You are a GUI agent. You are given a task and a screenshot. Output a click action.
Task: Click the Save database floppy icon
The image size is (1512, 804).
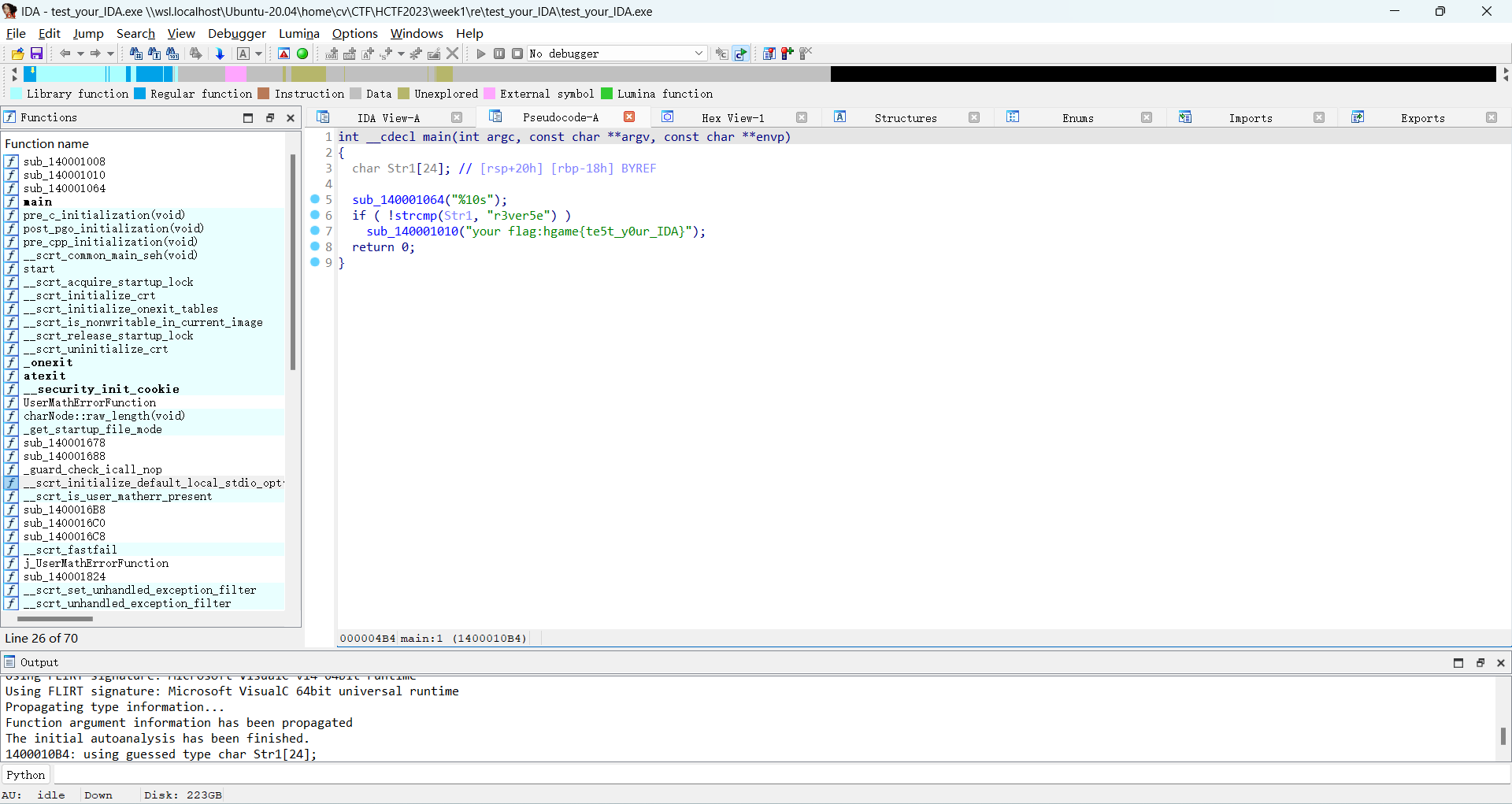(36, 54)
